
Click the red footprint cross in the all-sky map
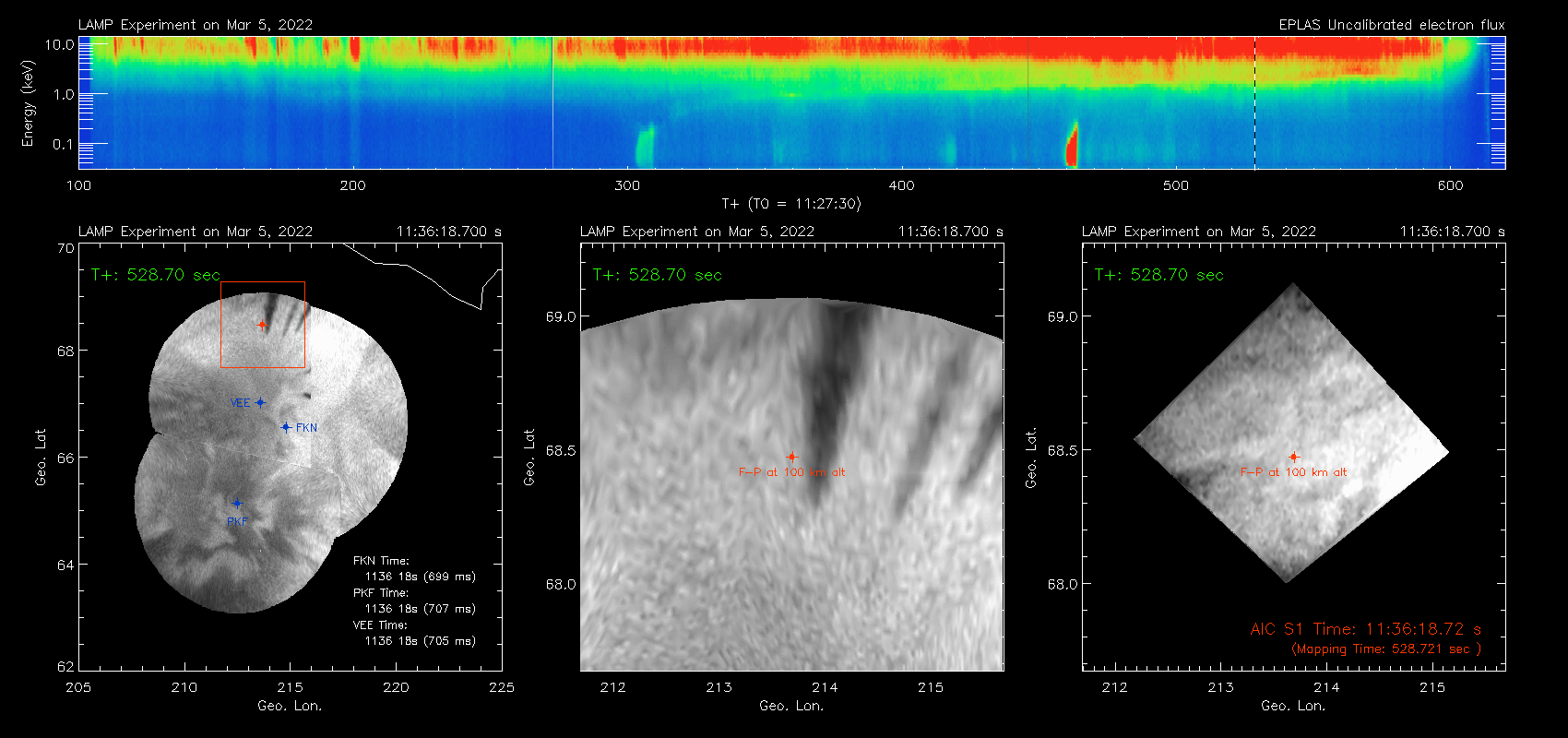tap(262, 325)
